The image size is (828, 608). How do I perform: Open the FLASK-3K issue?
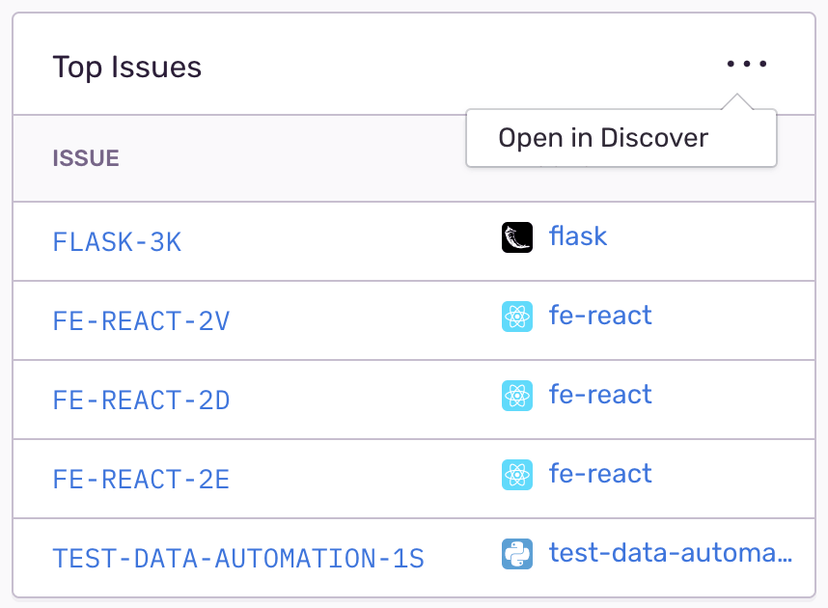[117, 241]
